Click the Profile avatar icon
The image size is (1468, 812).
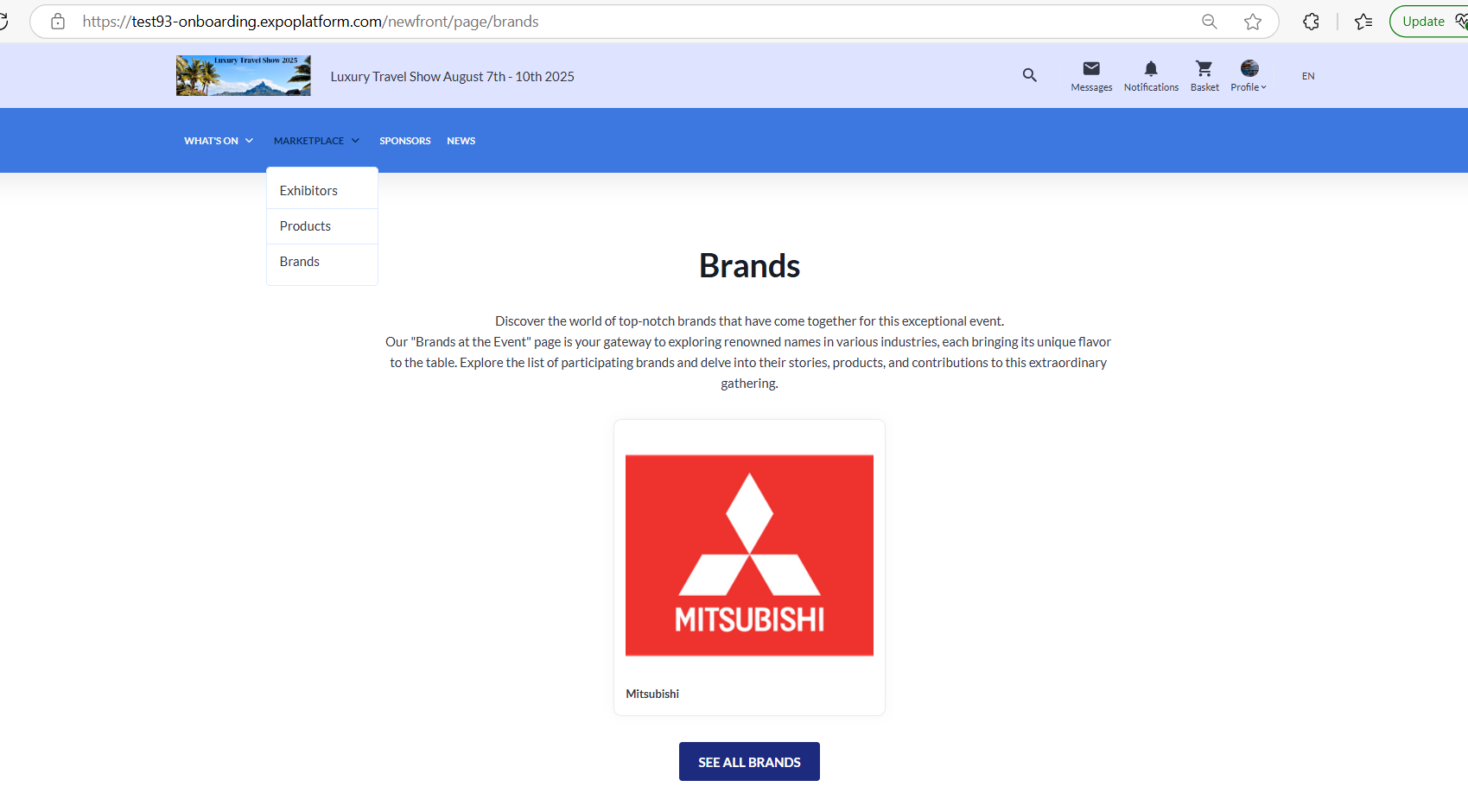coord(1249,69)
